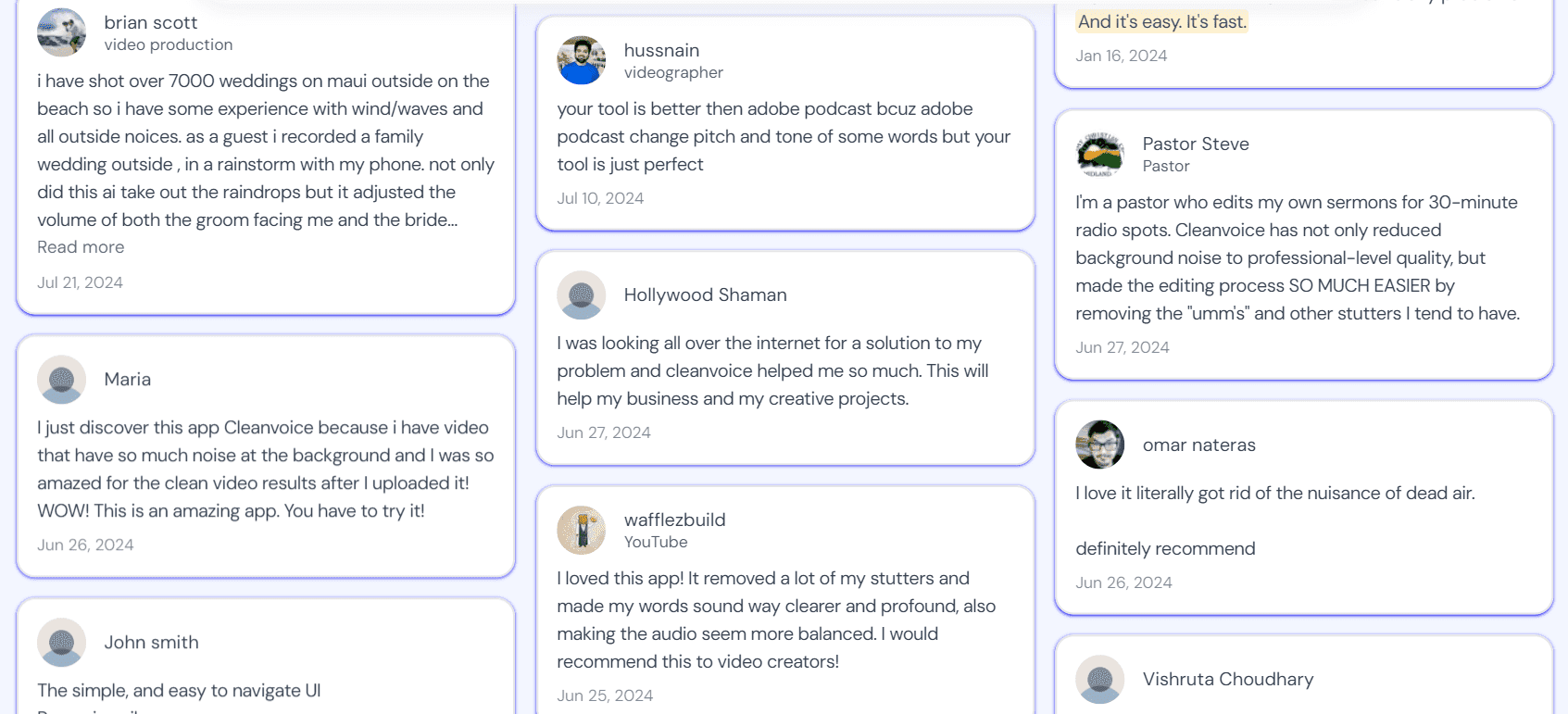Click the Jun 27, 2024 date on Pastor Steve's review
The height and width of the screenshot is (714, 1568).
point(1122,347)
